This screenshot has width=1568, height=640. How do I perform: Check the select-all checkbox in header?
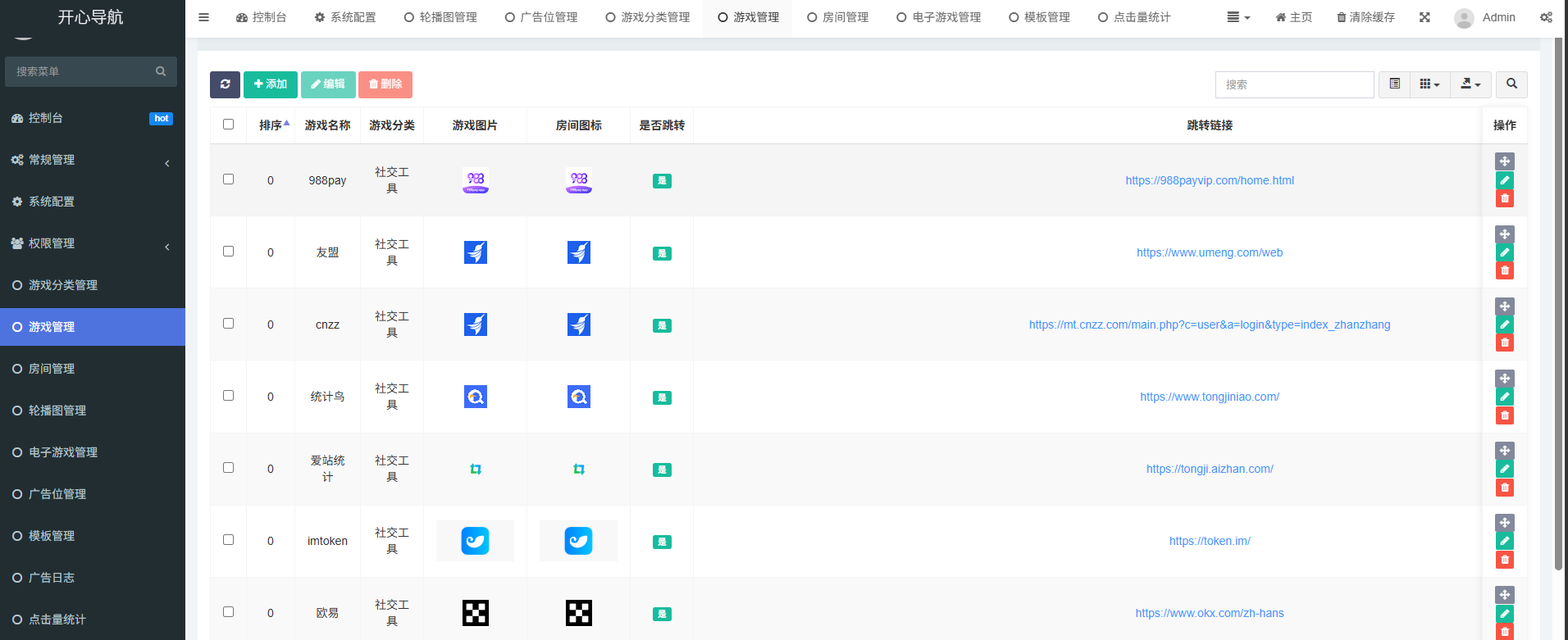(x=228, y=125)
